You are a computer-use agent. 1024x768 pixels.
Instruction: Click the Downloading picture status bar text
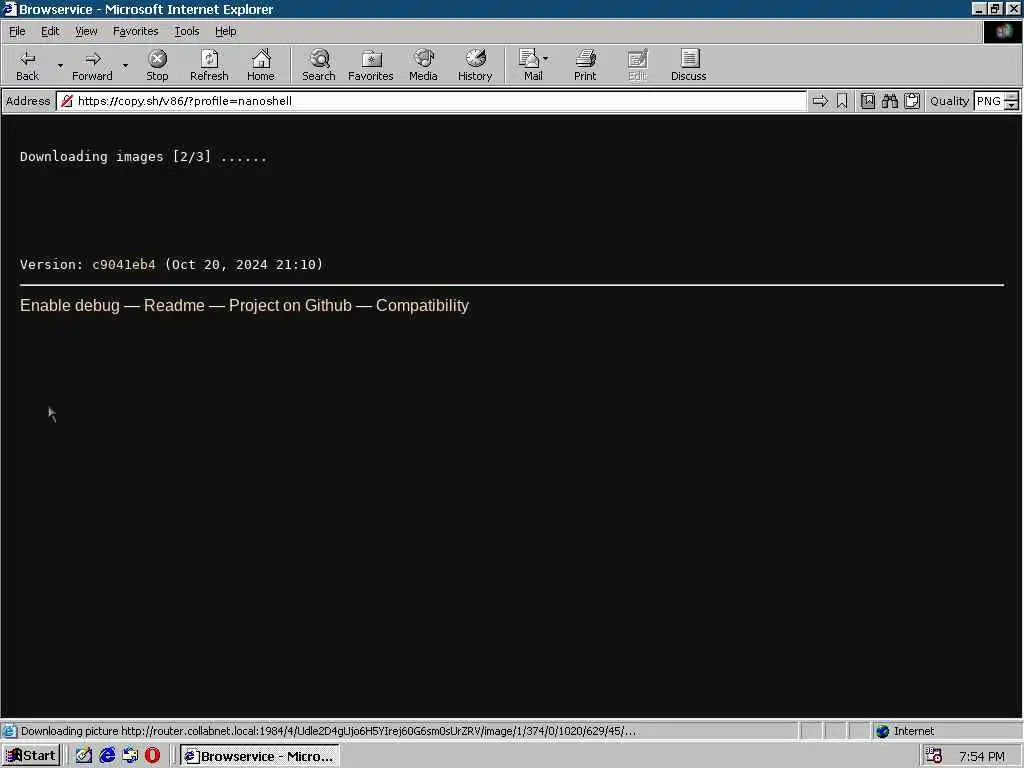(328, 731)
